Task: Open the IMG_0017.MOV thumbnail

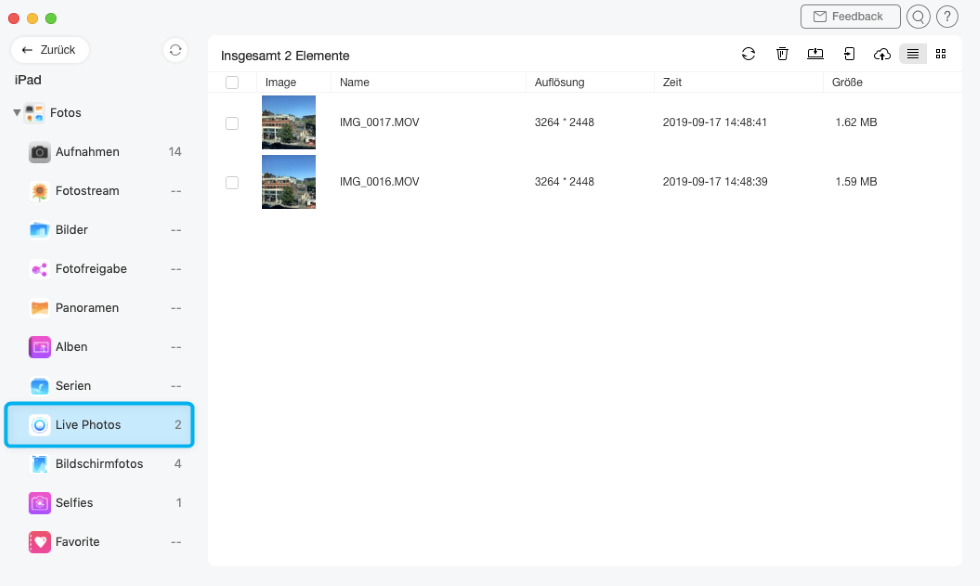Action: [x=288, y=122]
